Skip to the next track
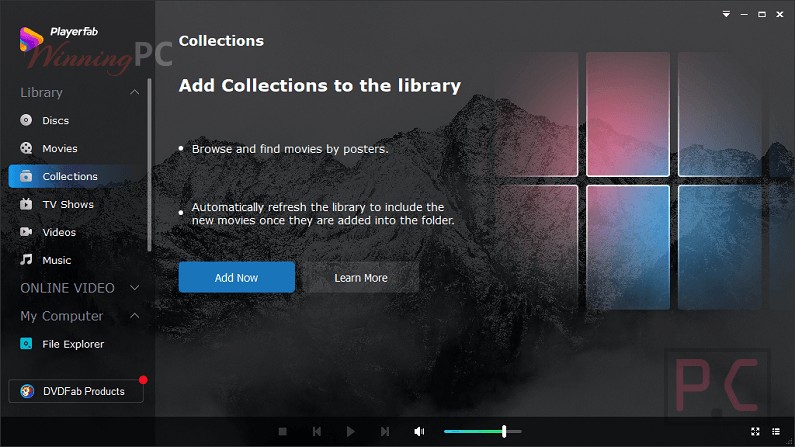The image size is (795, 447). point(385,431)
